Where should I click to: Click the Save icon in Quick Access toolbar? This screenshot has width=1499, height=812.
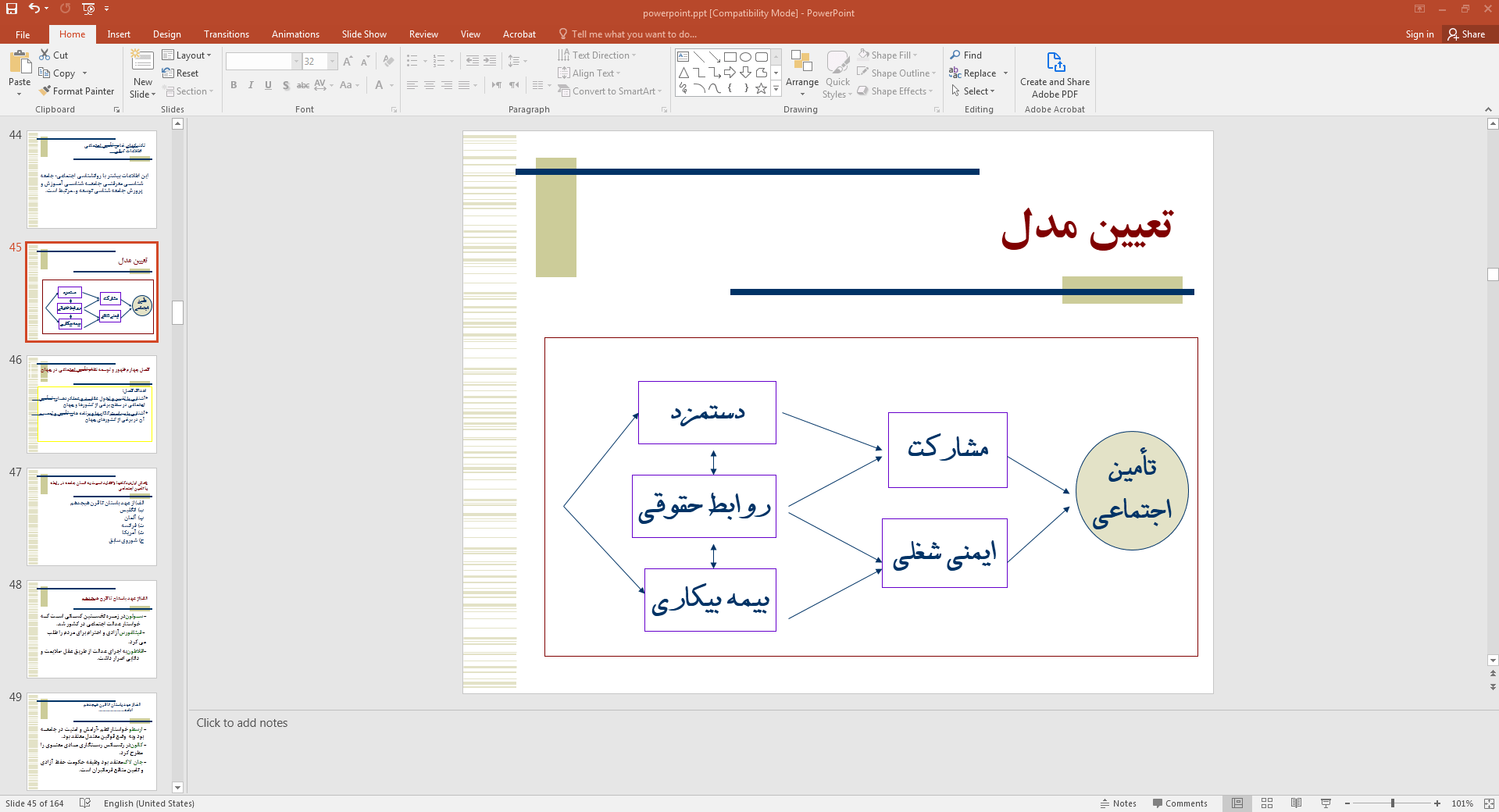point(12,9)
